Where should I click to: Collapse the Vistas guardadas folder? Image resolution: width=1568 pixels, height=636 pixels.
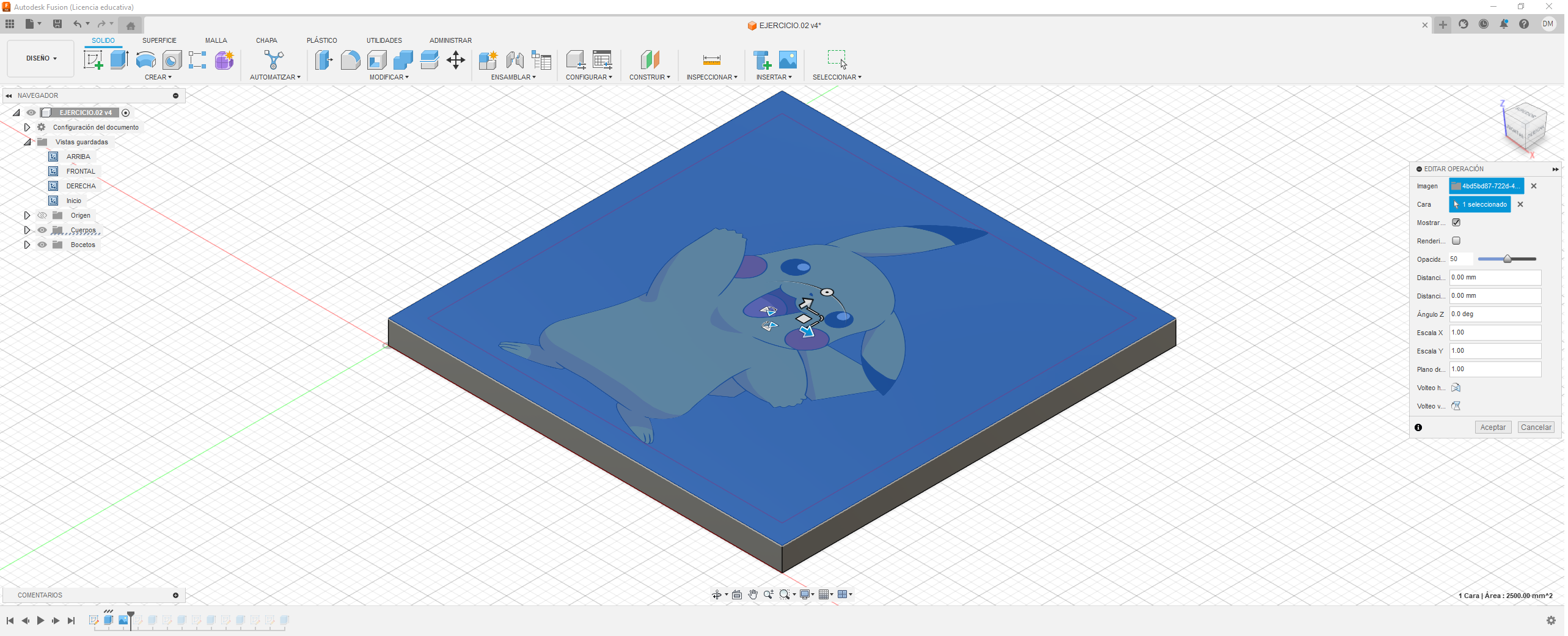pyautogui.click(x=27, y=142)
